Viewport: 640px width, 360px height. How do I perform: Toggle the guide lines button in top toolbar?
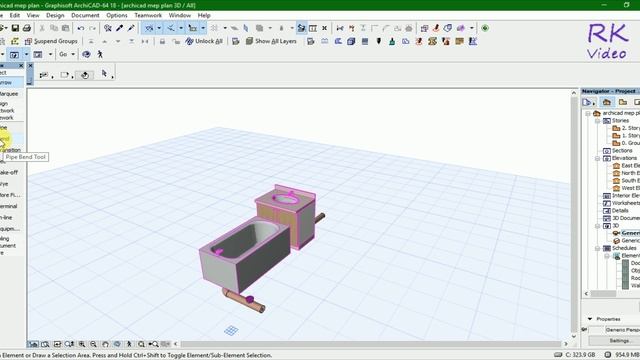pyautogui.click(x=149, y=28)
